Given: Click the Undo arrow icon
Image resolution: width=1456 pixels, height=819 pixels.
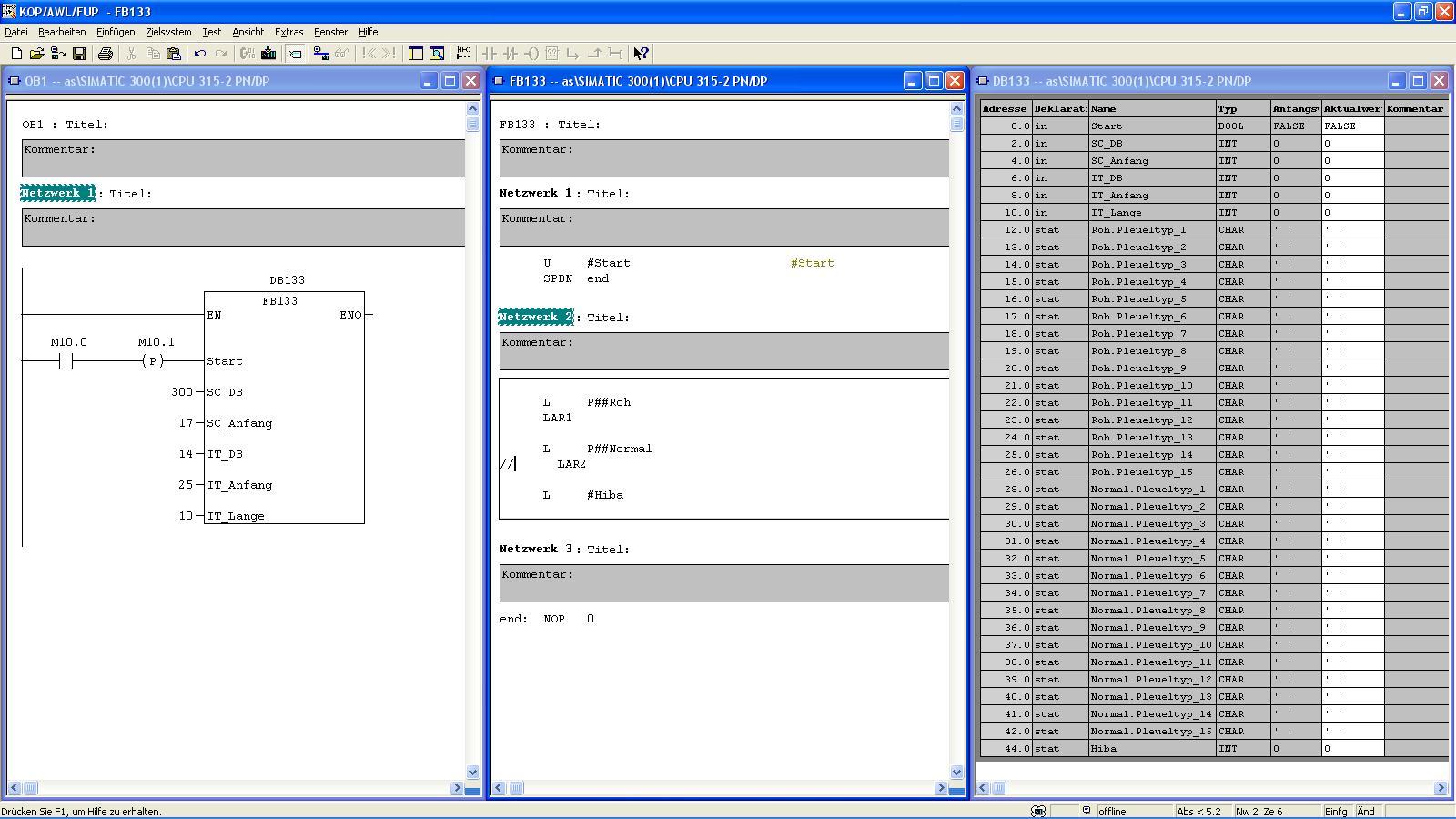Looking at the screenshot, I should coord(200,54).
